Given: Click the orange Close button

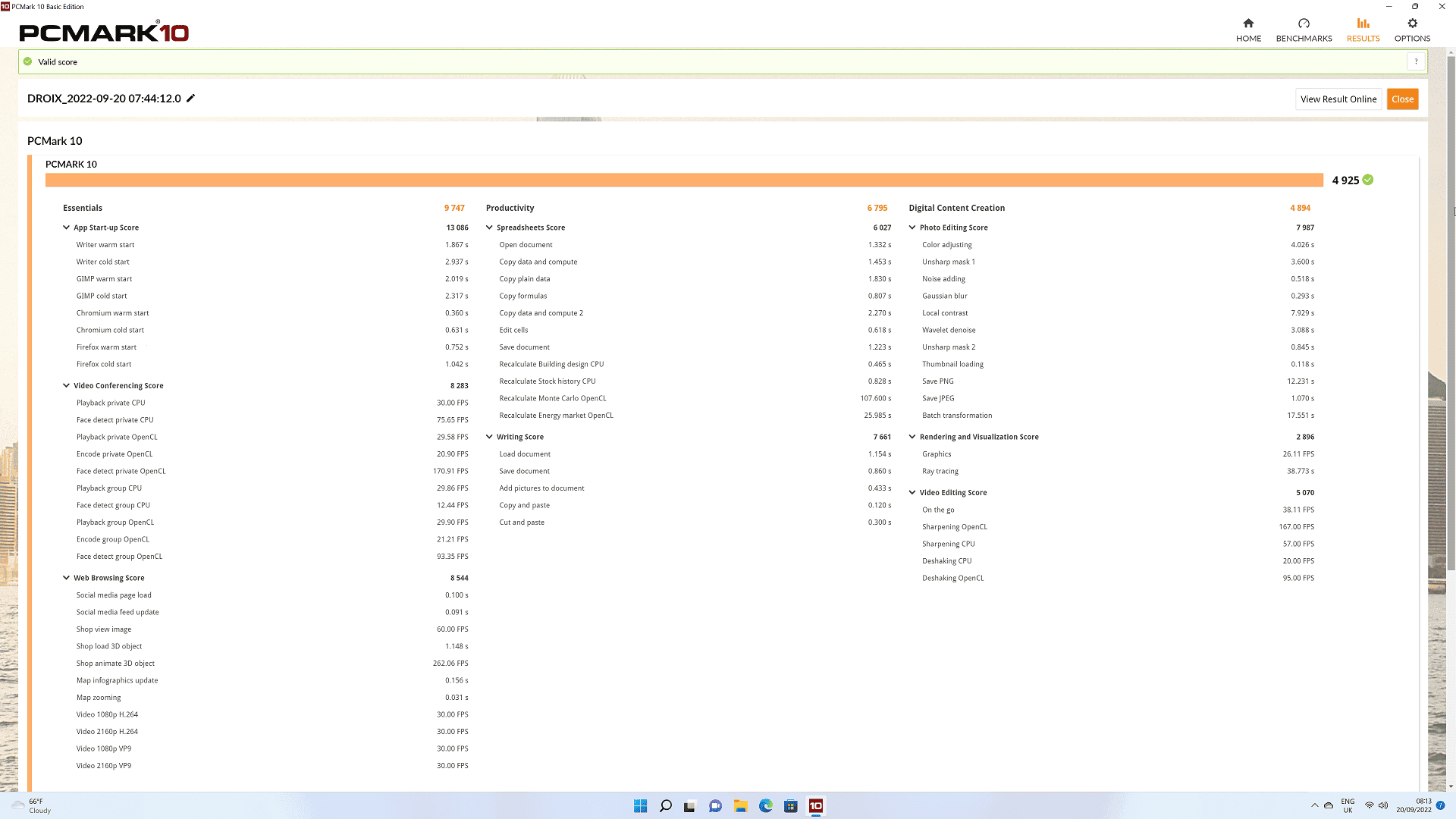Looking at the screenshot, I should click(x=1402, y=99).
